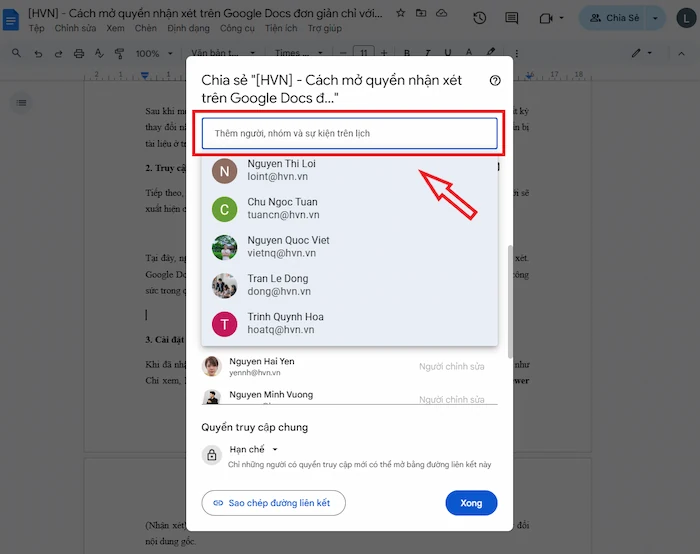Click the Google Docs home icon
This screenshot has width=700, height=554.
point(11,19)
